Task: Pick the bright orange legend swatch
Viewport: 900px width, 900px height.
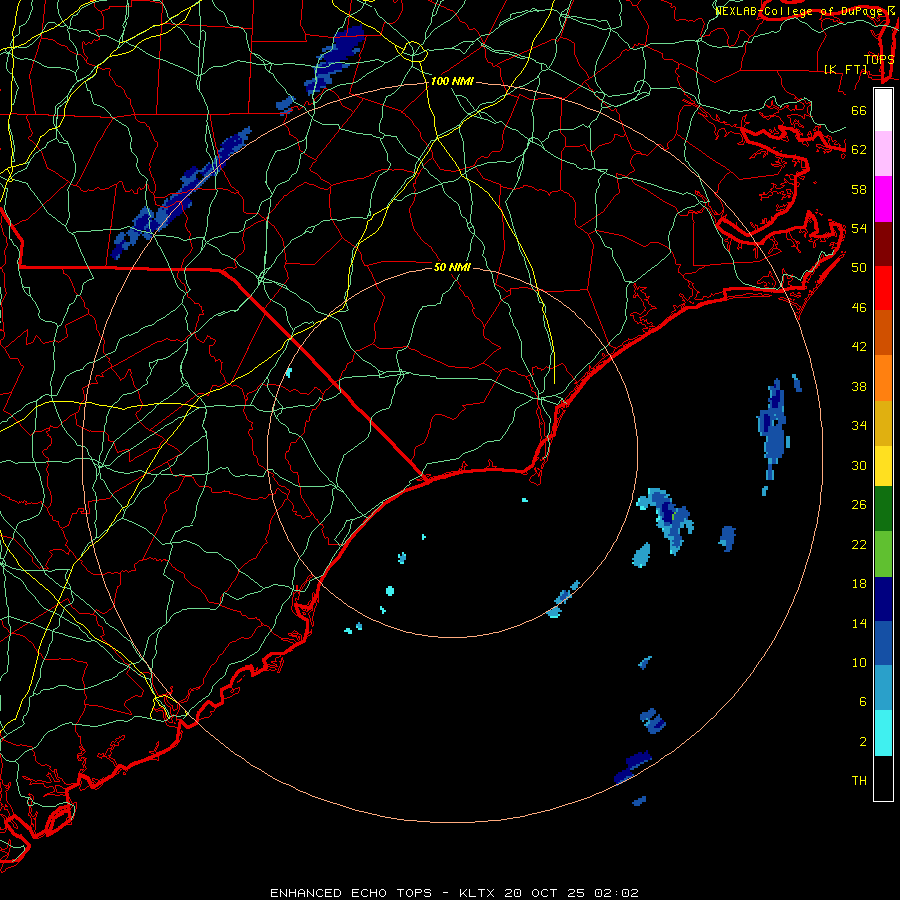Action: pyautogui.click(x=883, y=378)
